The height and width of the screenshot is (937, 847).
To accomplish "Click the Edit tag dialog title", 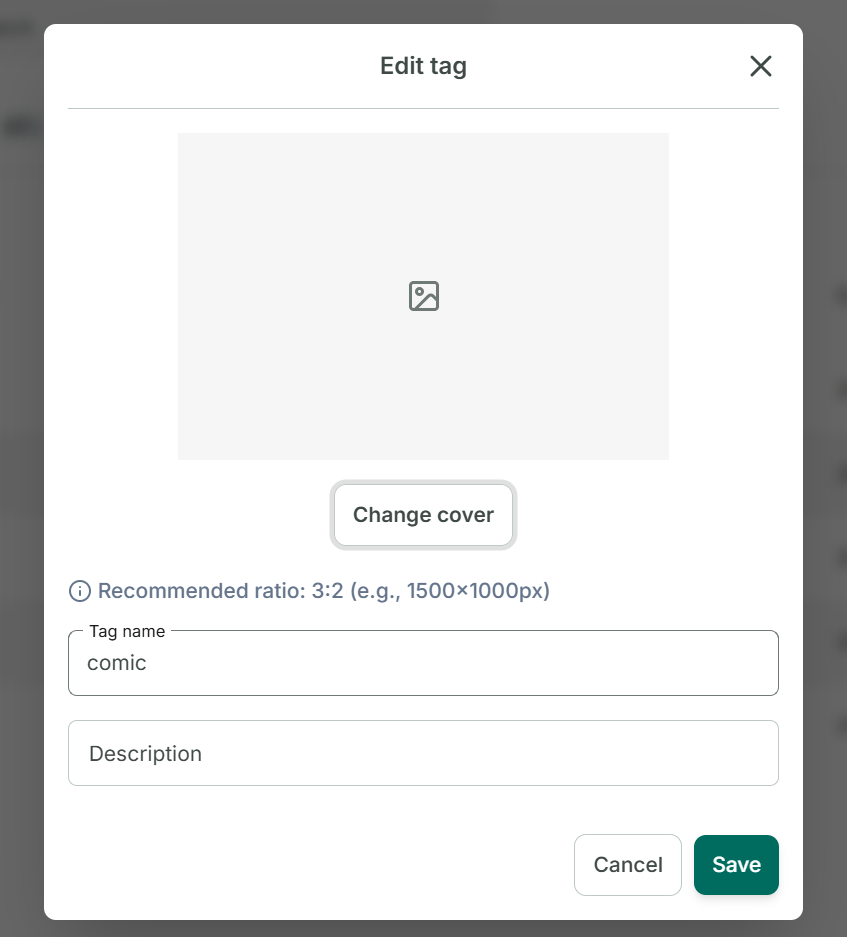I will tap(423, 66).
